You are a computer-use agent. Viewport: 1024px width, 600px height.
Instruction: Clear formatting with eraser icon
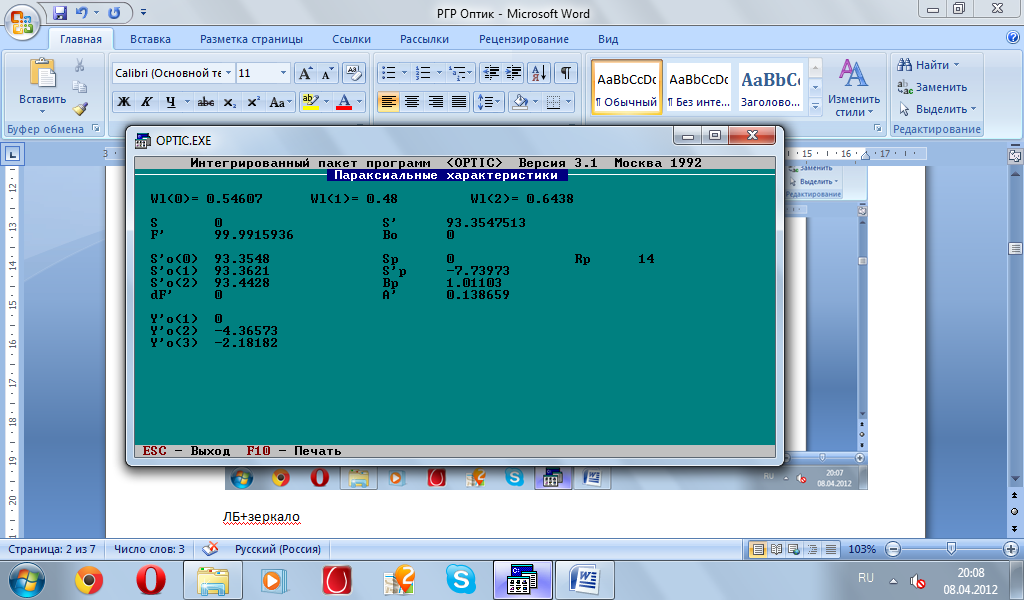(x=353, y=73)
